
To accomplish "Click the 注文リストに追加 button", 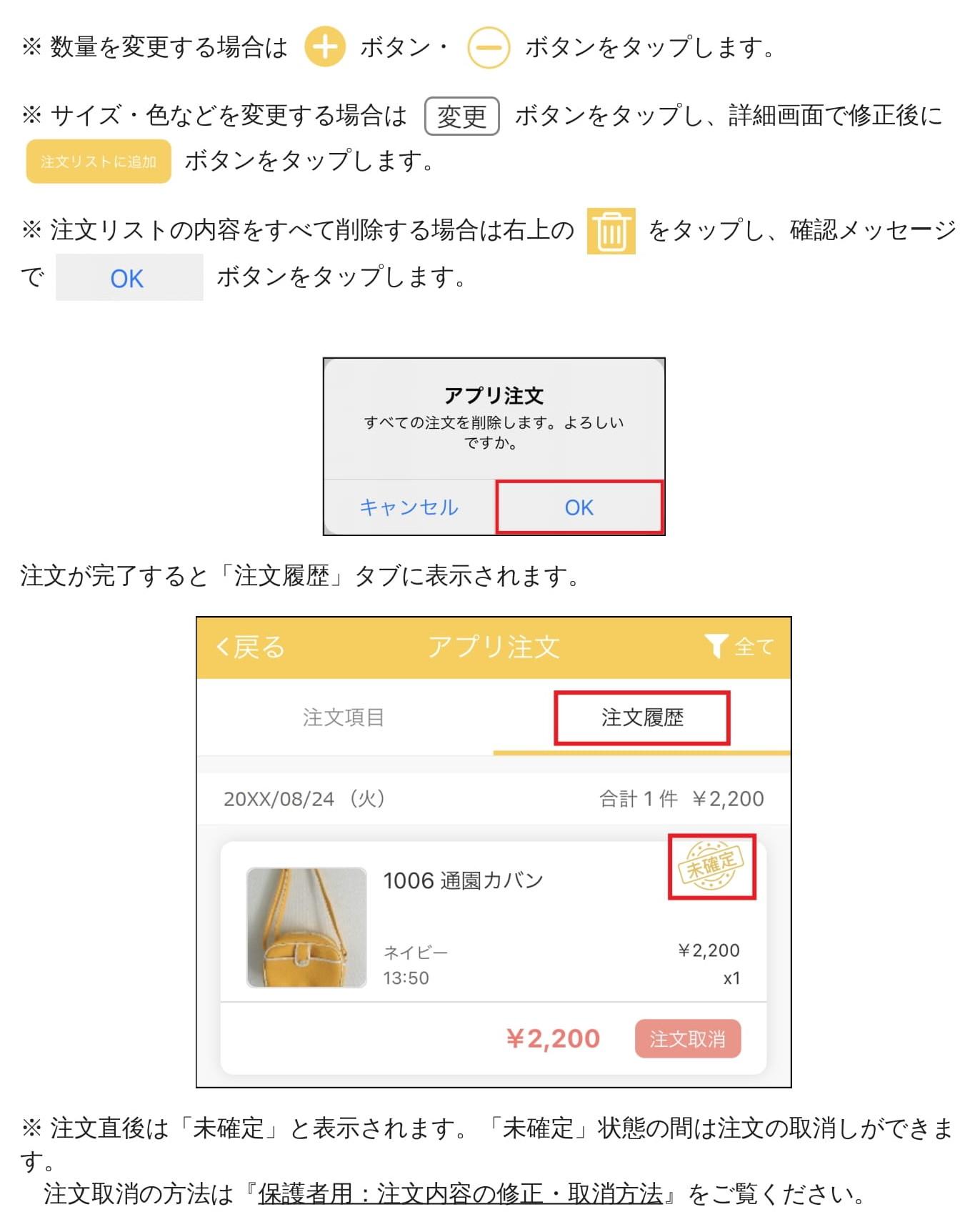I will (99, 162).
